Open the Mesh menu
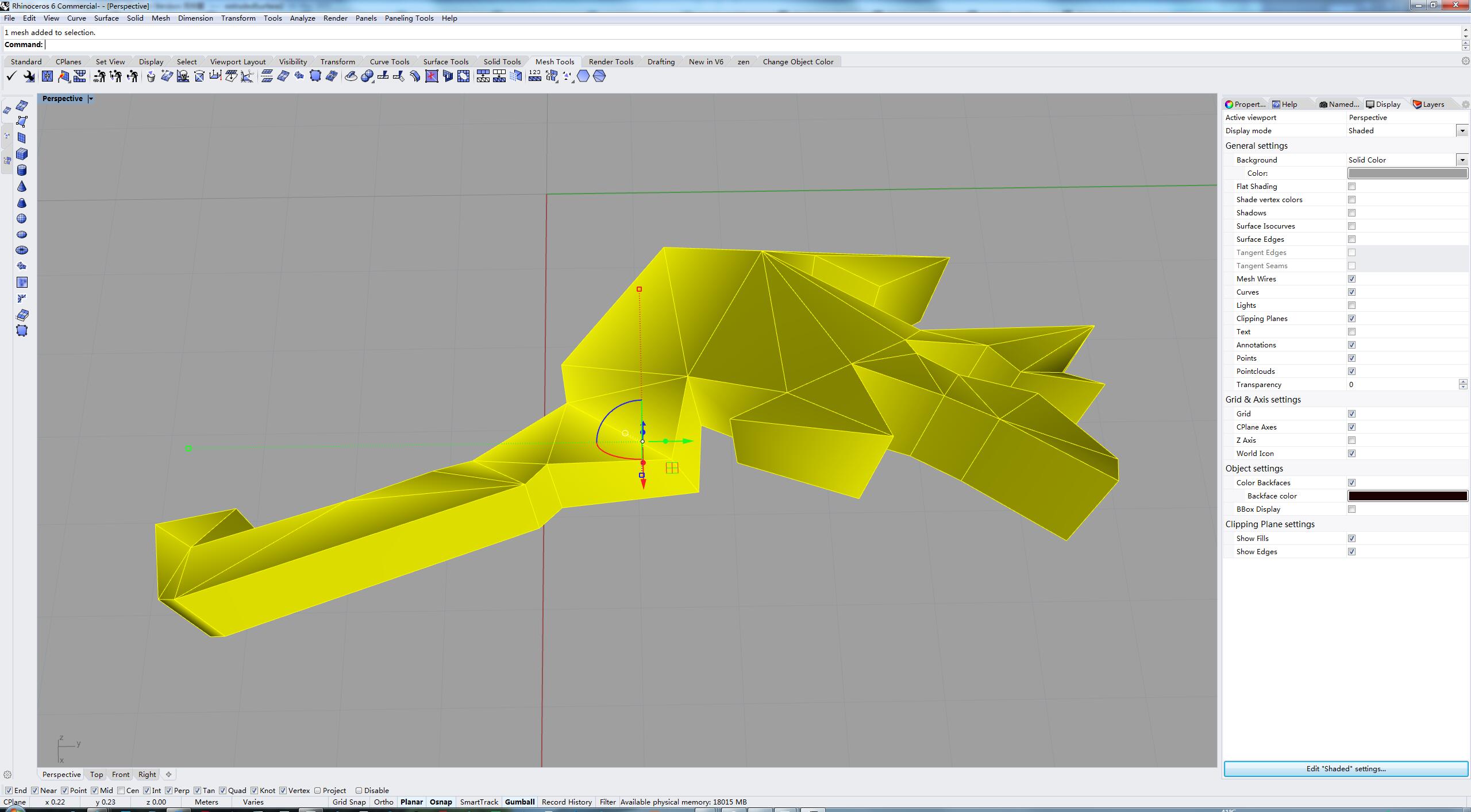Viewport: 1471px width, 812px height. point(160,18)
